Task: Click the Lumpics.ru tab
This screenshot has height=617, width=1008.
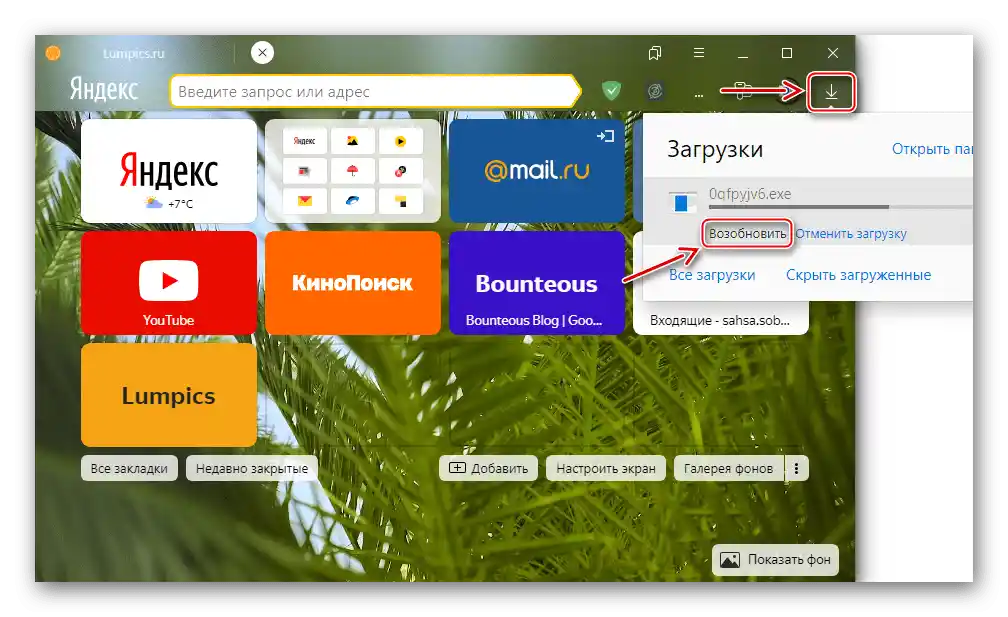Action: 134,53
